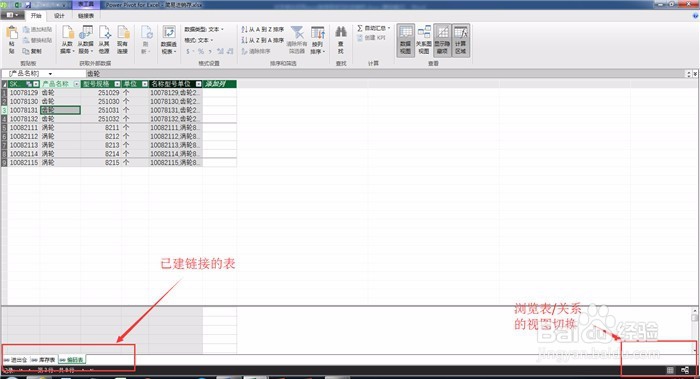
Task: Click diagram view icon in status bar
Action: pos(685,371)
